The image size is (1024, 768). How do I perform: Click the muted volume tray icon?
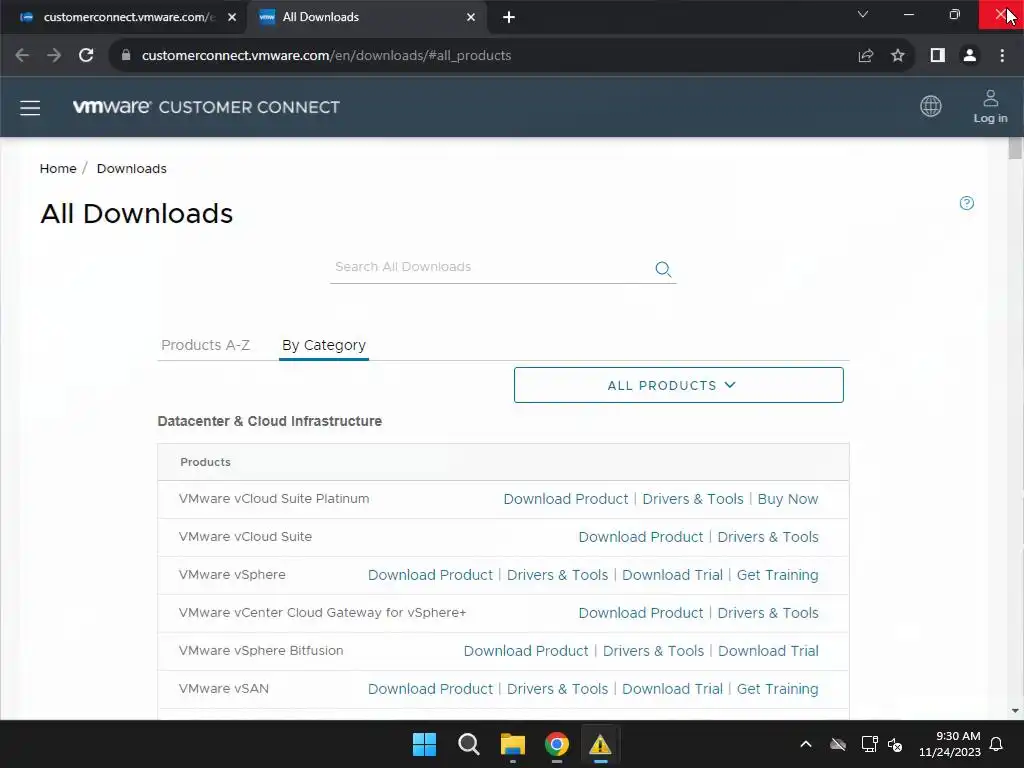pyautogui.click(x=895, y=744)
